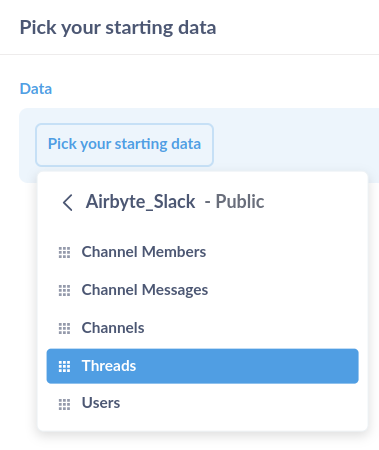
Task: Click the table grid icon beside Users
Action: (x=64, y=404)
